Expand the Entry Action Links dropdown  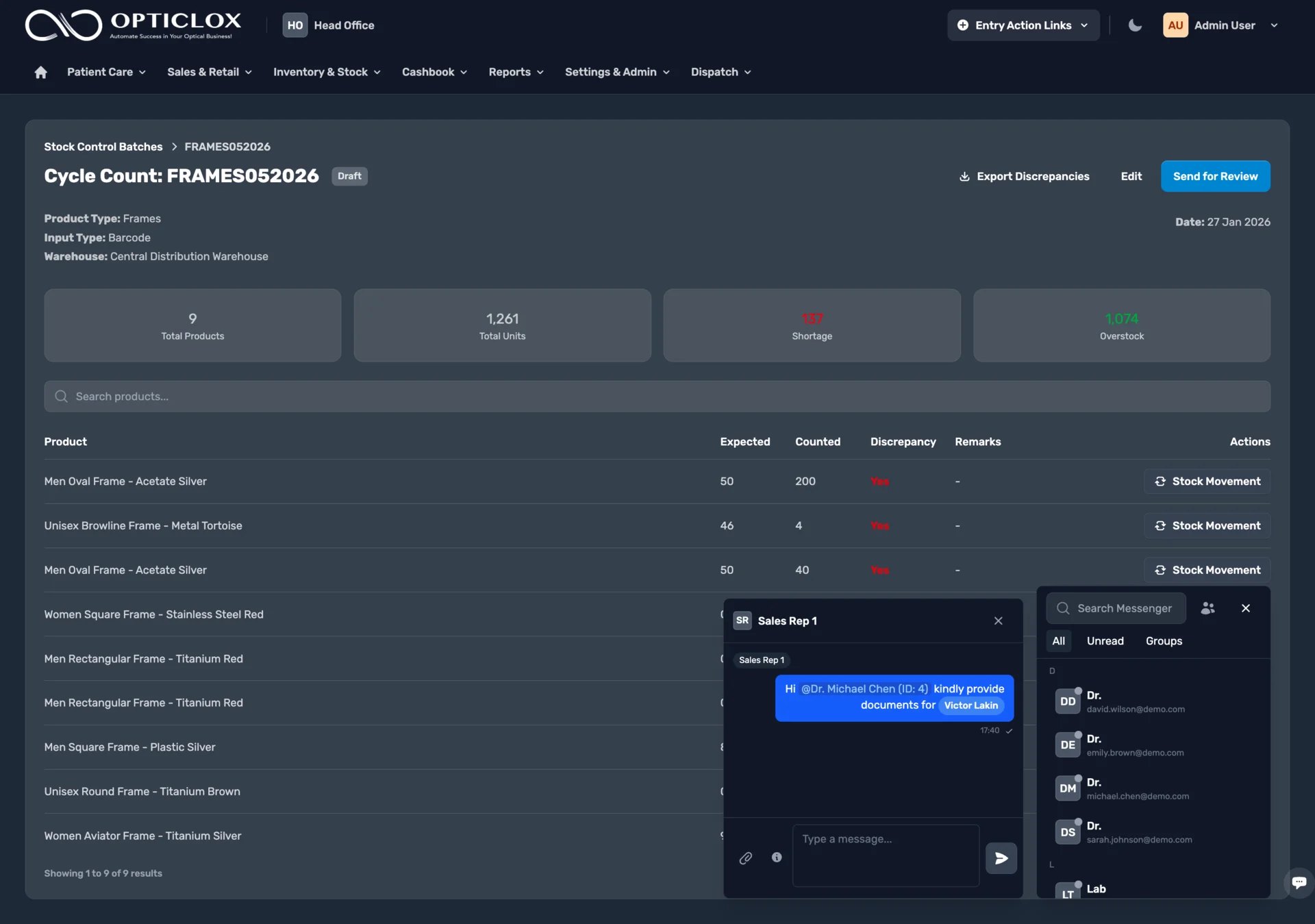coord(1023,25)
